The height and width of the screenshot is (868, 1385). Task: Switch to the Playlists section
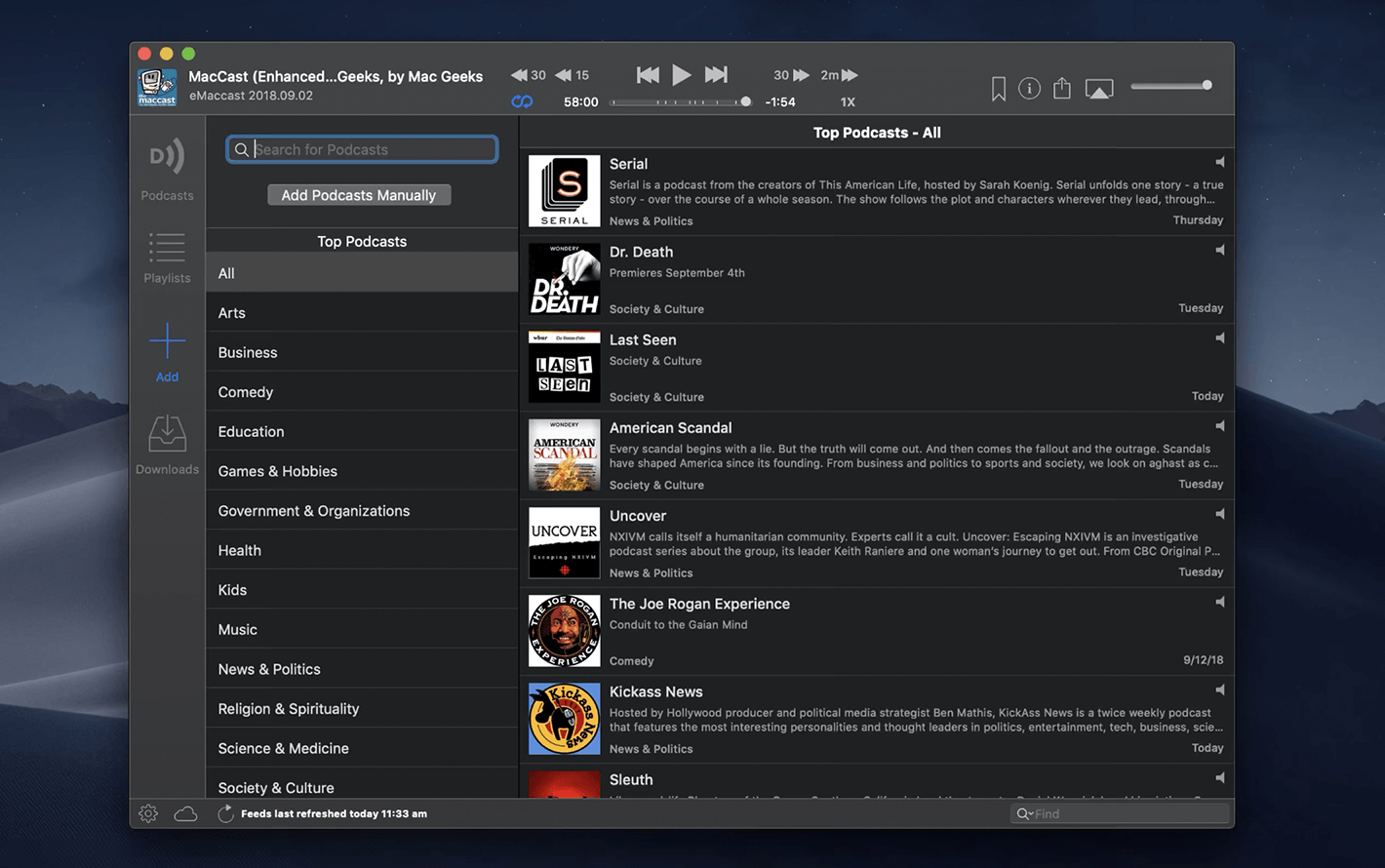[x=167, y=257]
